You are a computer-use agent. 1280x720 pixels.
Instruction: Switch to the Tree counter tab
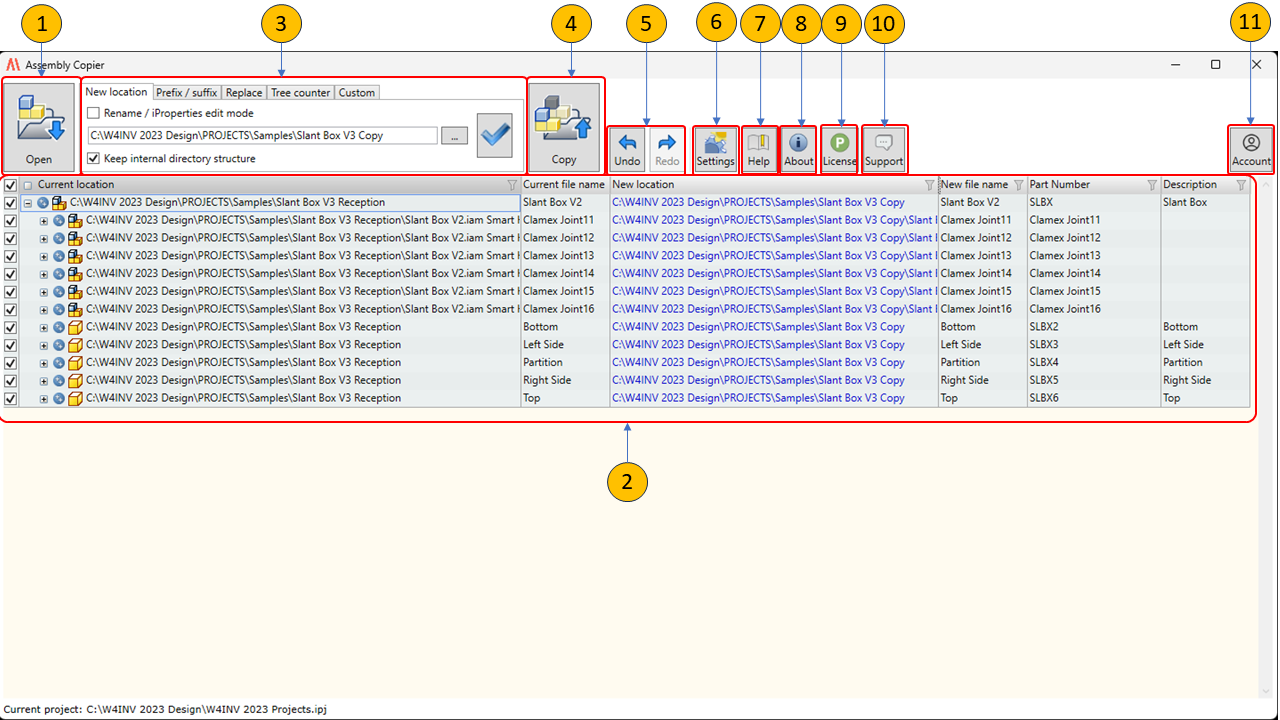tap(300, 93)
